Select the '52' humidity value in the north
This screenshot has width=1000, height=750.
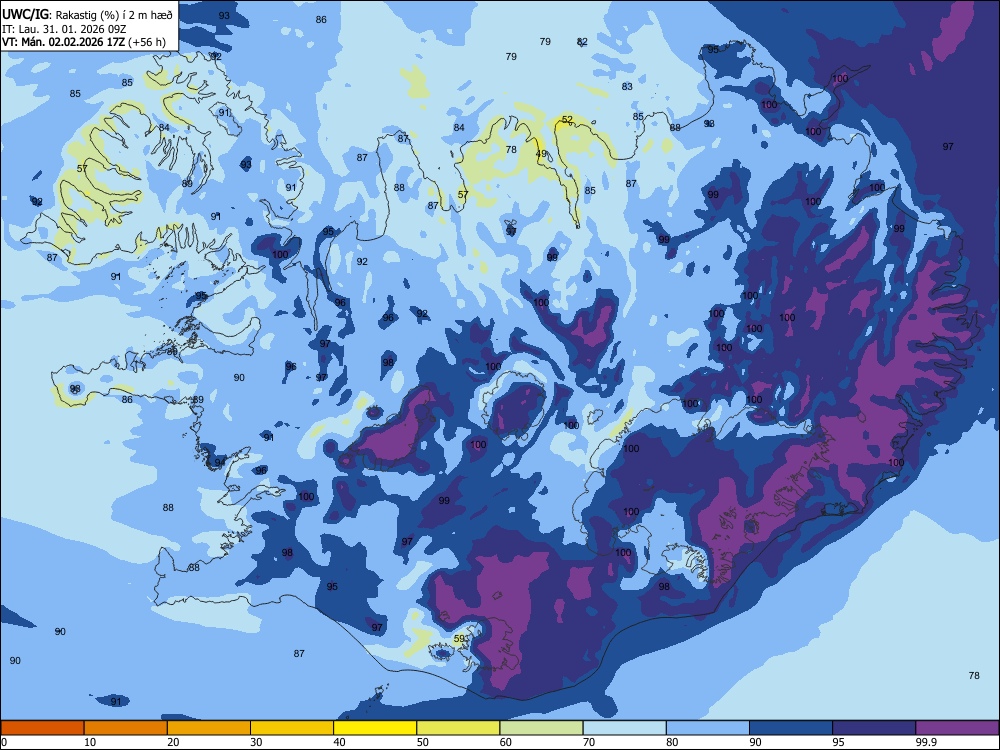(x=567, y=120)
